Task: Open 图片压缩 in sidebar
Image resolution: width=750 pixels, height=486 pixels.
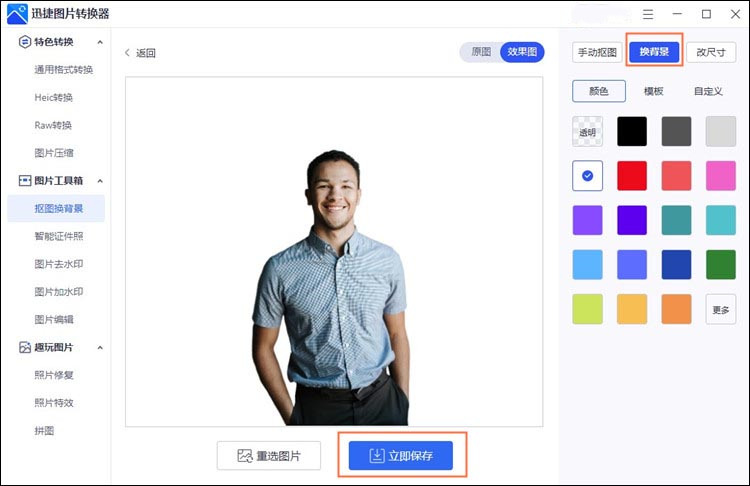Action: pyautogui.click(x=54, y=153)
